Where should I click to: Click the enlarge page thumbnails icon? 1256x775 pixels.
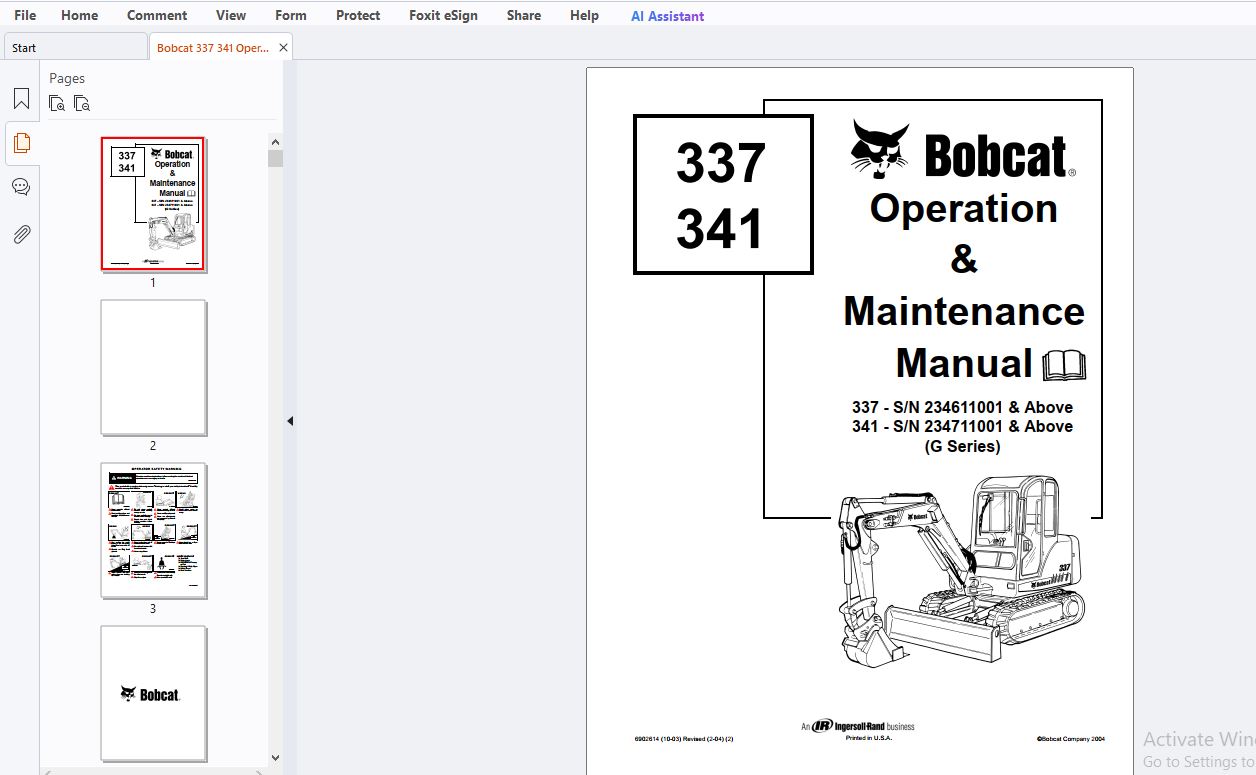coord(57,103)
